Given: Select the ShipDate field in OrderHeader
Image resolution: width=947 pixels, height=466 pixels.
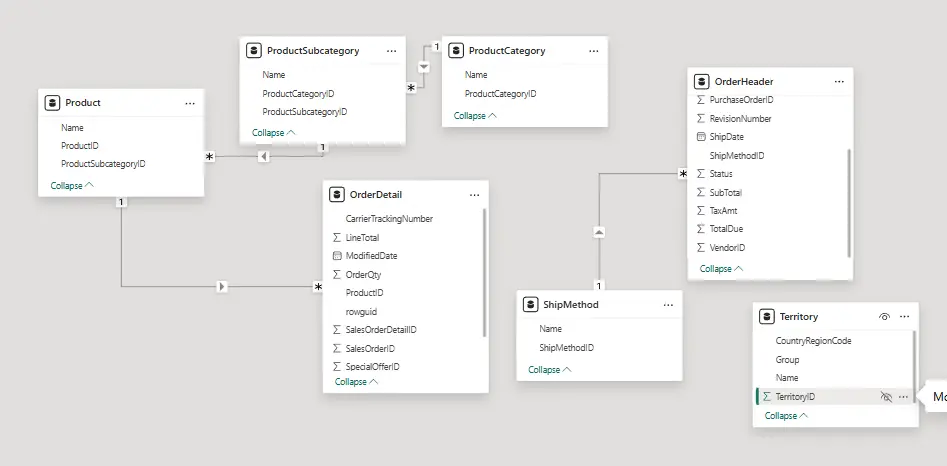Looking at the screenshot, I should tap(726, 137).
